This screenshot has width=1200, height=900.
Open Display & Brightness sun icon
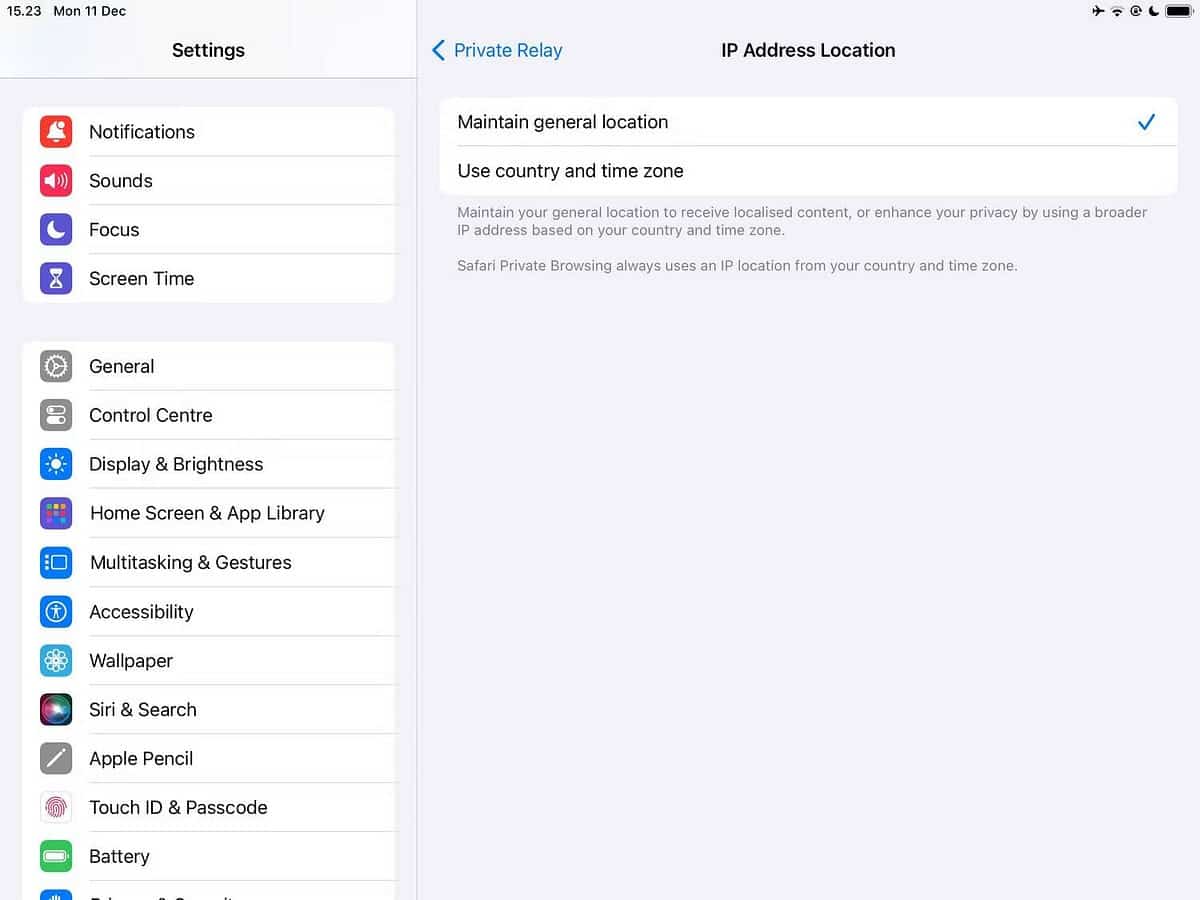click(55, 464)
